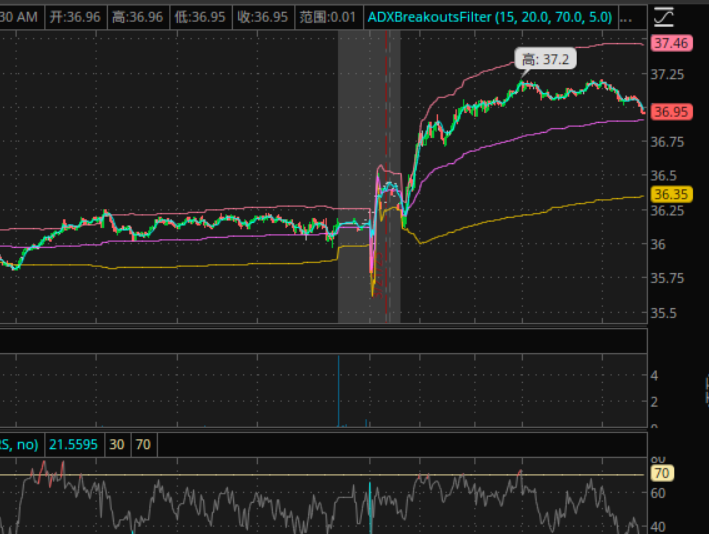This screenshot has width=709, height=534.
Task: Expand the '...' overflow after ADXBreakoutsFilter
Action: 626,17
